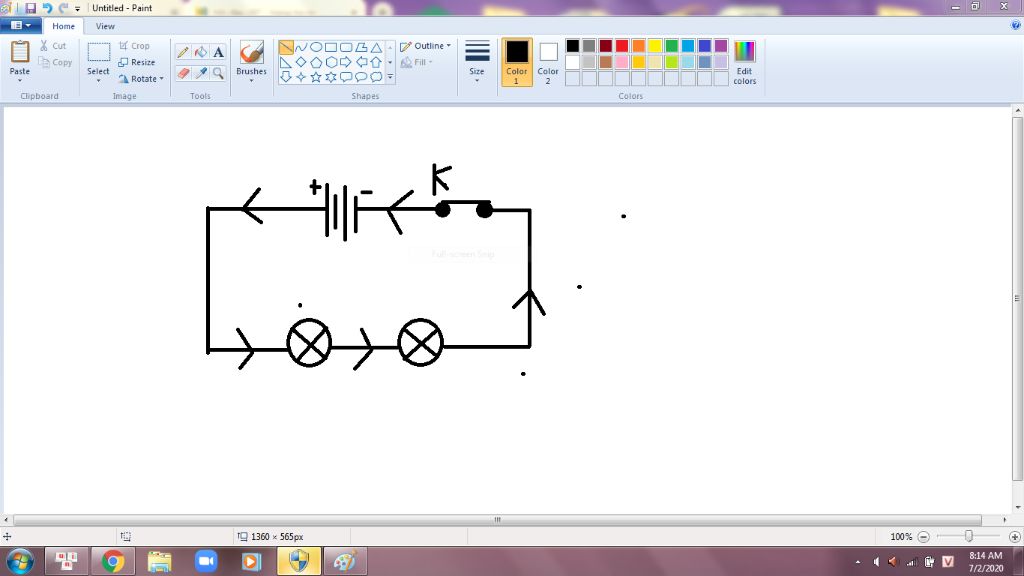Switch to the Home tab
Image resolution: width=1024 pixels, height=576 pixels.
[63, 26]
